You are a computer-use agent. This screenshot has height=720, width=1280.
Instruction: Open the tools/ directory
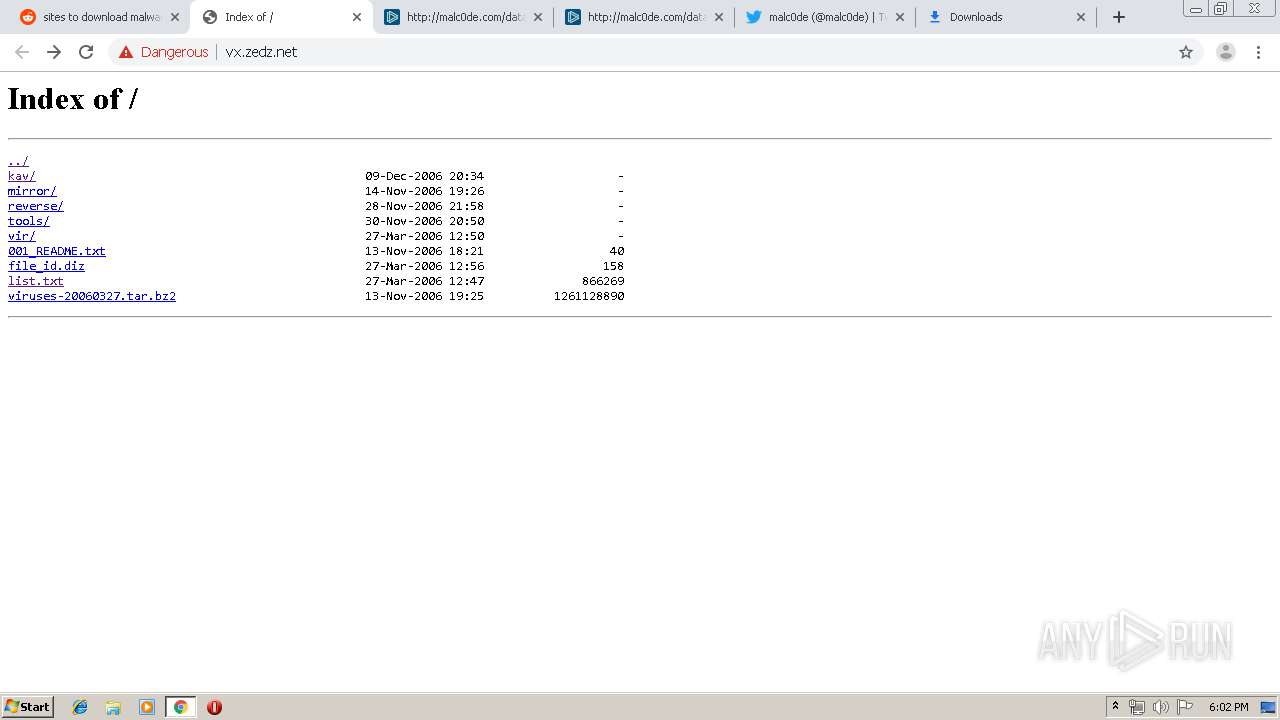(x=29, y=221)
